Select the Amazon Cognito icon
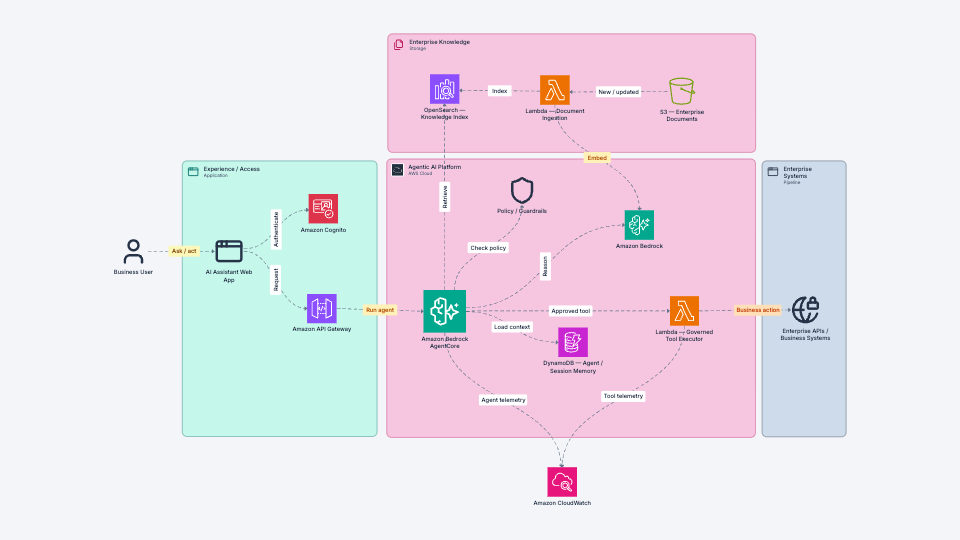 click(x=323, y=209)
